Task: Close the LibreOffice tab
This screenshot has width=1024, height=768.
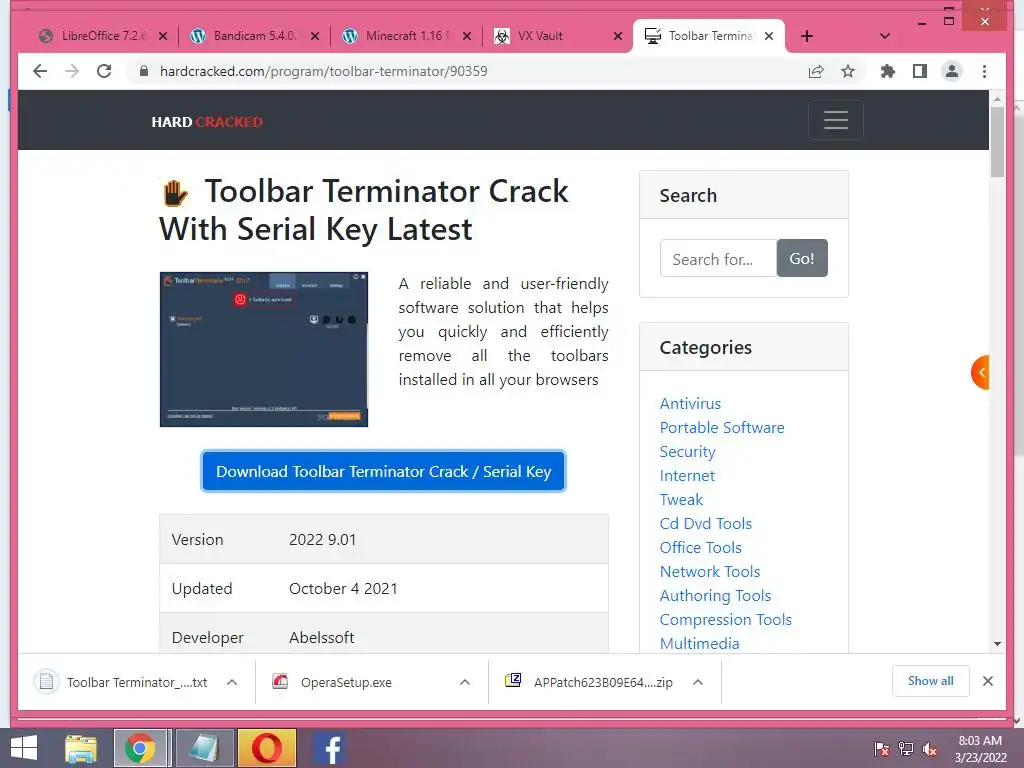Action: click(163, 37)
